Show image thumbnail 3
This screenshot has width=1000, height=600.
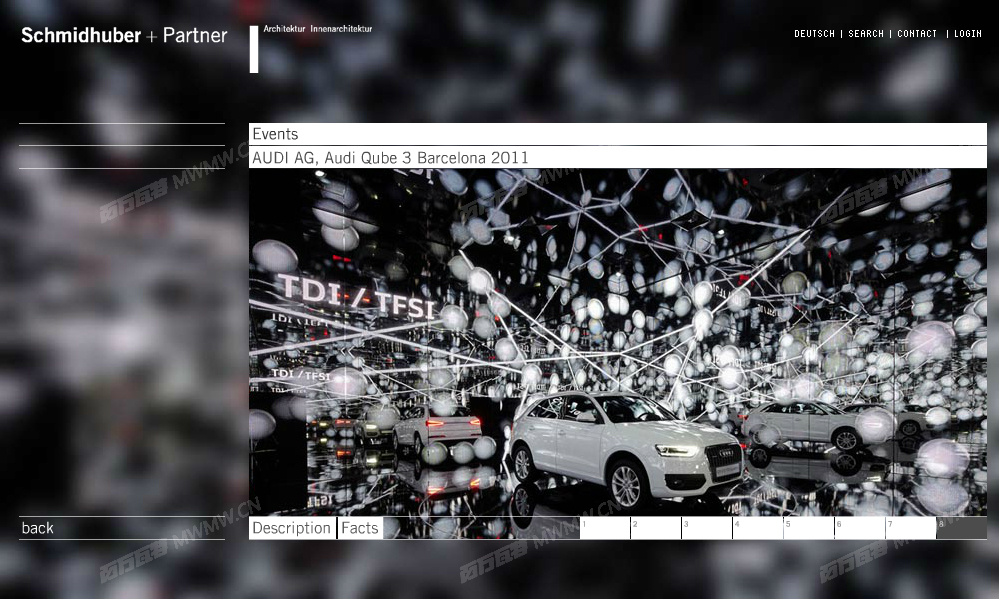tap(707, 528)
